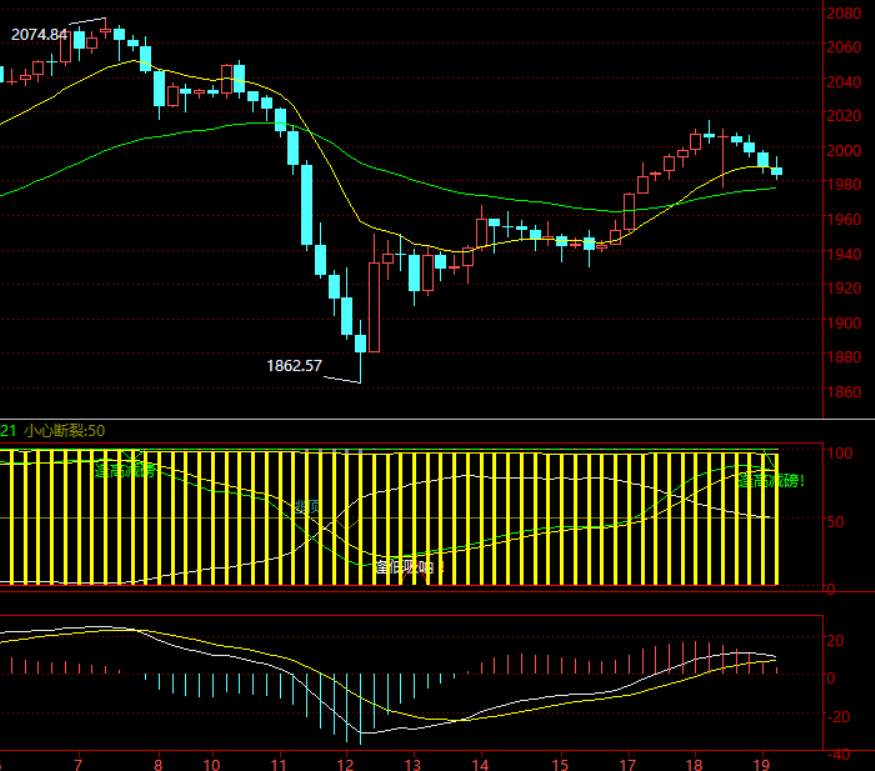Click date 14 on the time axis
The width and height of the screenshot is (875, 771).
[x=480, y=764]
